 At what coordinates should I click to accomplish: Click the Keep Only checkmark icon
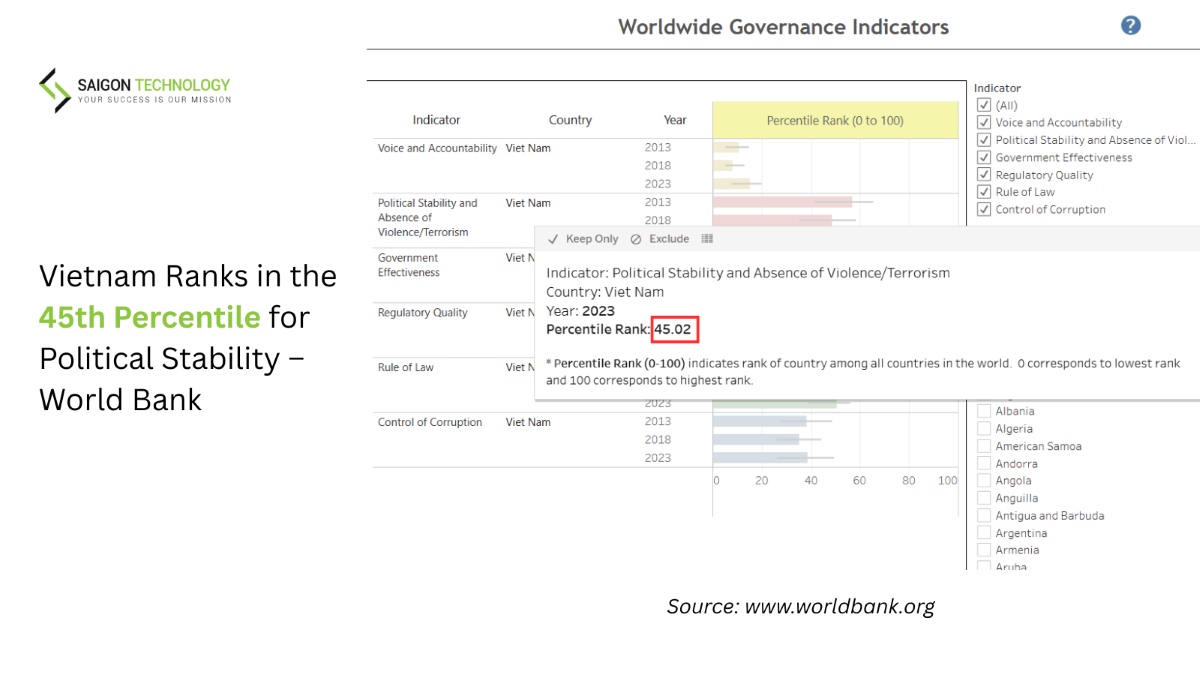click(553, 239)
